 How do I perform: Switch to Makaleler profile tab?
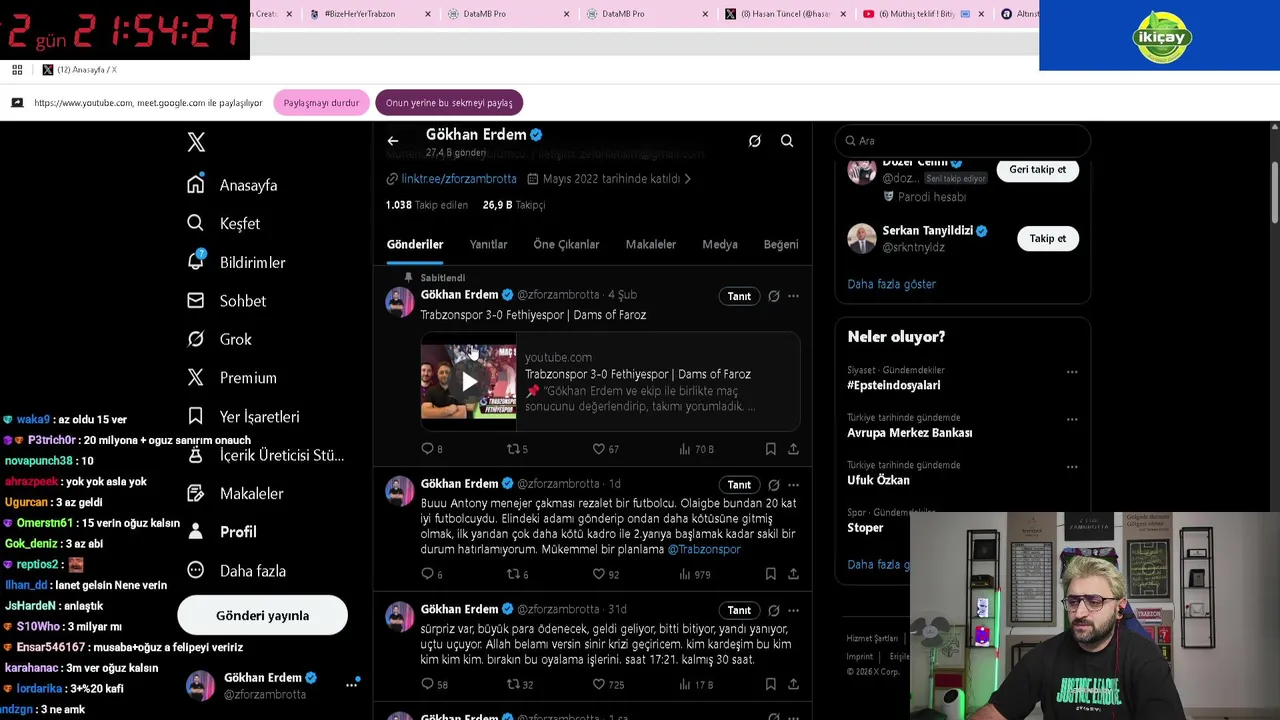pyautogui.click(x=651, y=244)
